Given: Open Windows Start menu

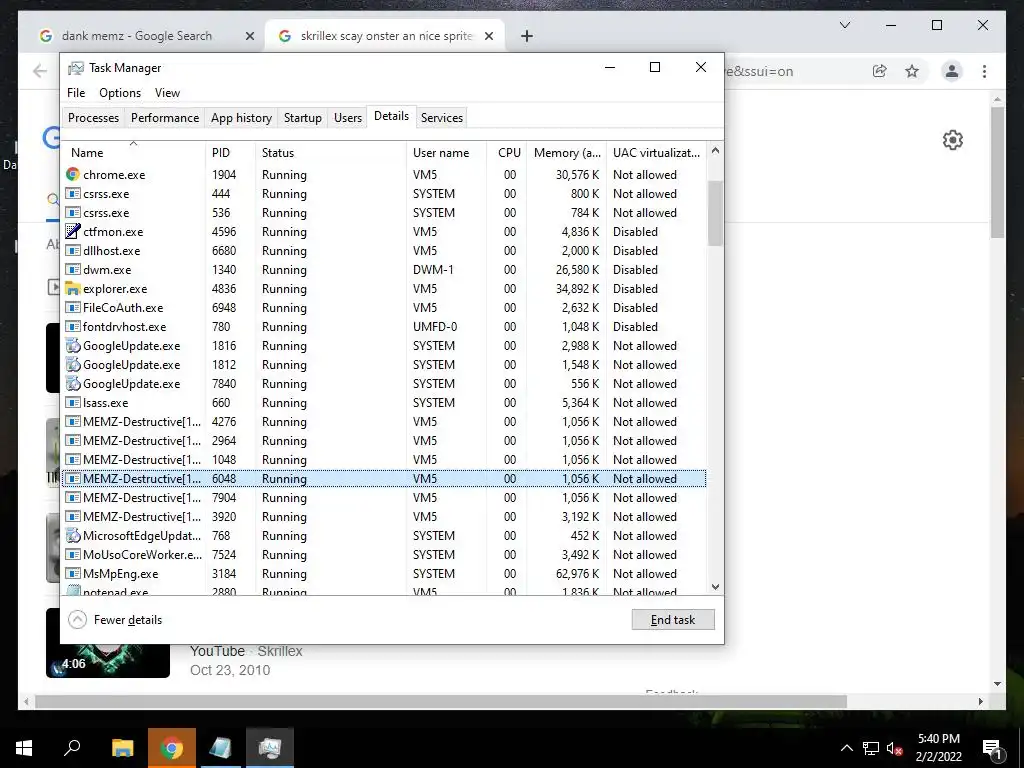Looking at the screenshot, I should [24, 748].
